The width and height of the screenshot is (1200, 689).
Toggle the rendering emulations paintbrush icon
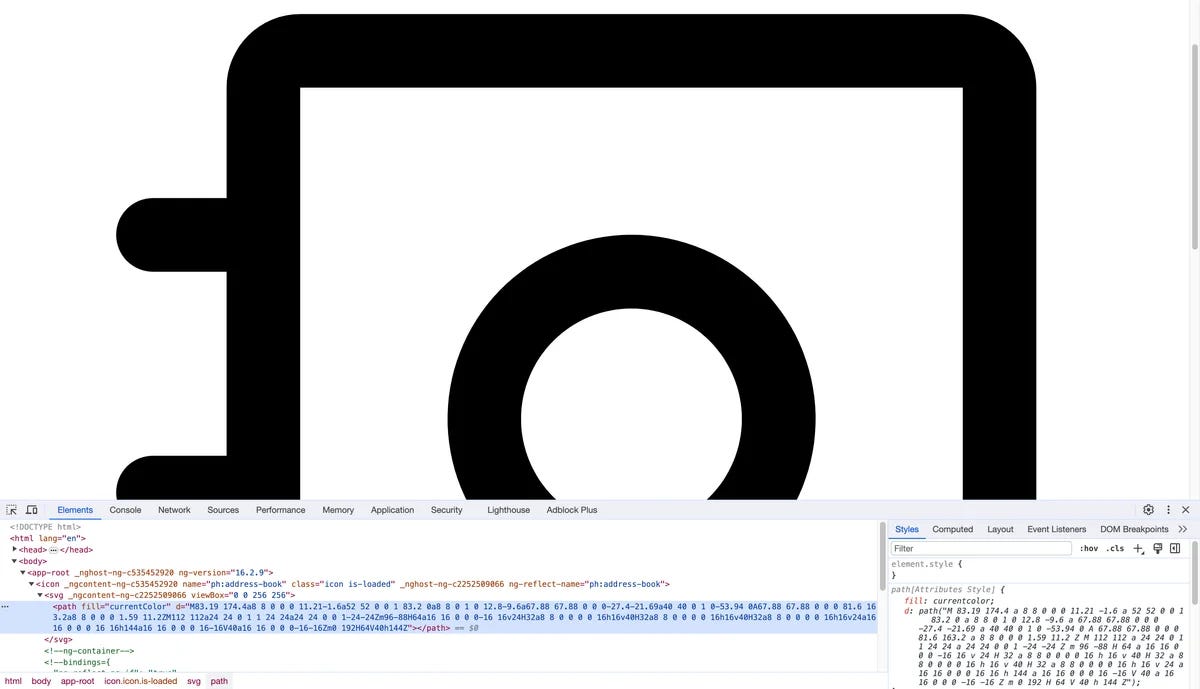coord(1158,548)
